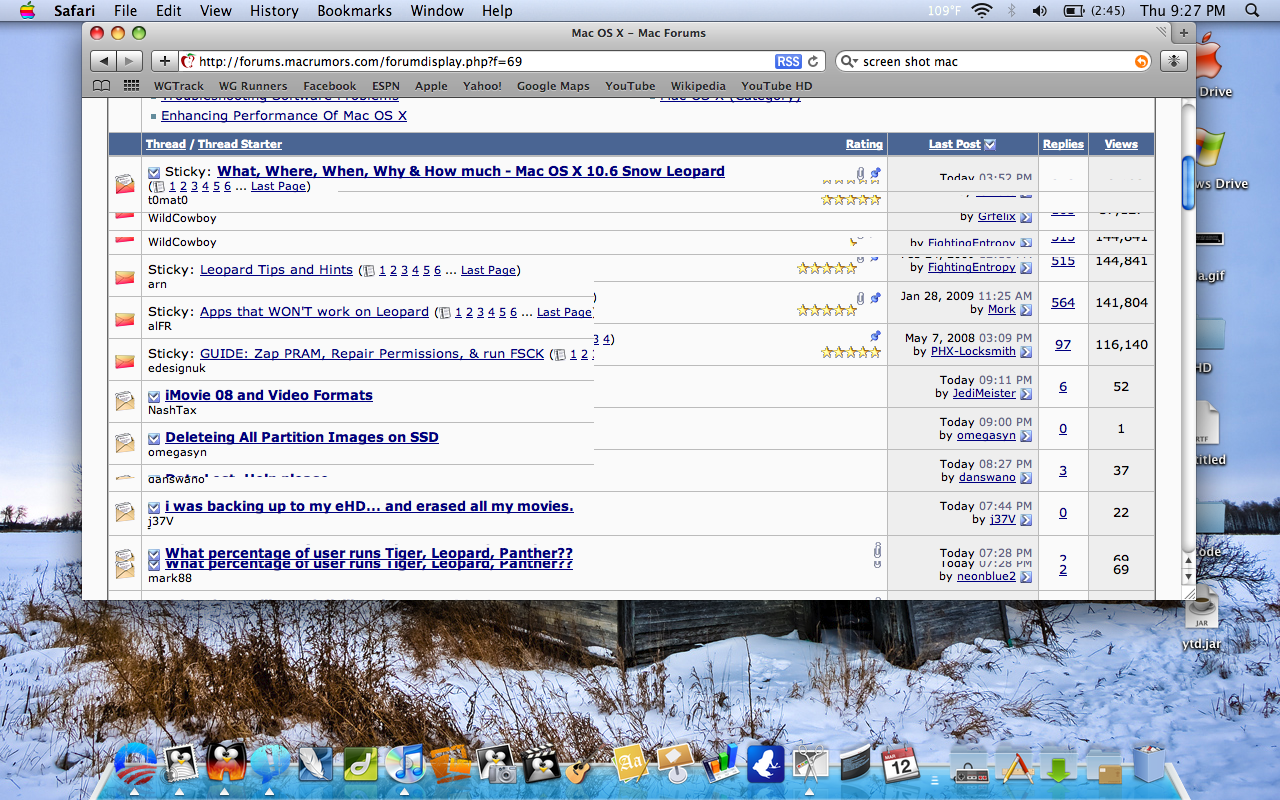
Task: Open the File menu
Action: (x=125, y=10)
